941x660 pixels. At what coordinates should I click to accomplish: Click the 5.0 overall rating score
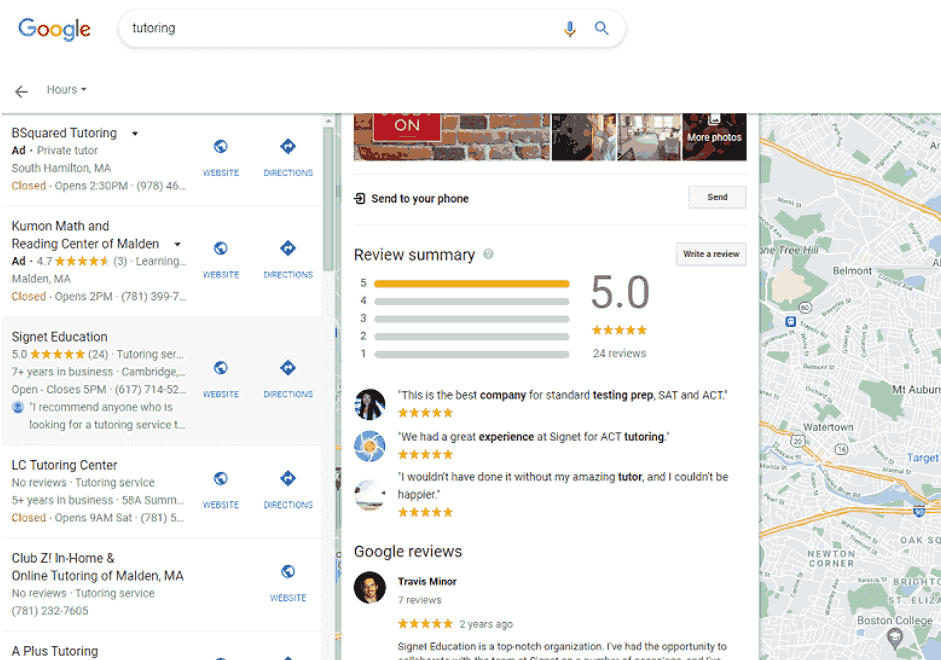(x=620, y=292)
